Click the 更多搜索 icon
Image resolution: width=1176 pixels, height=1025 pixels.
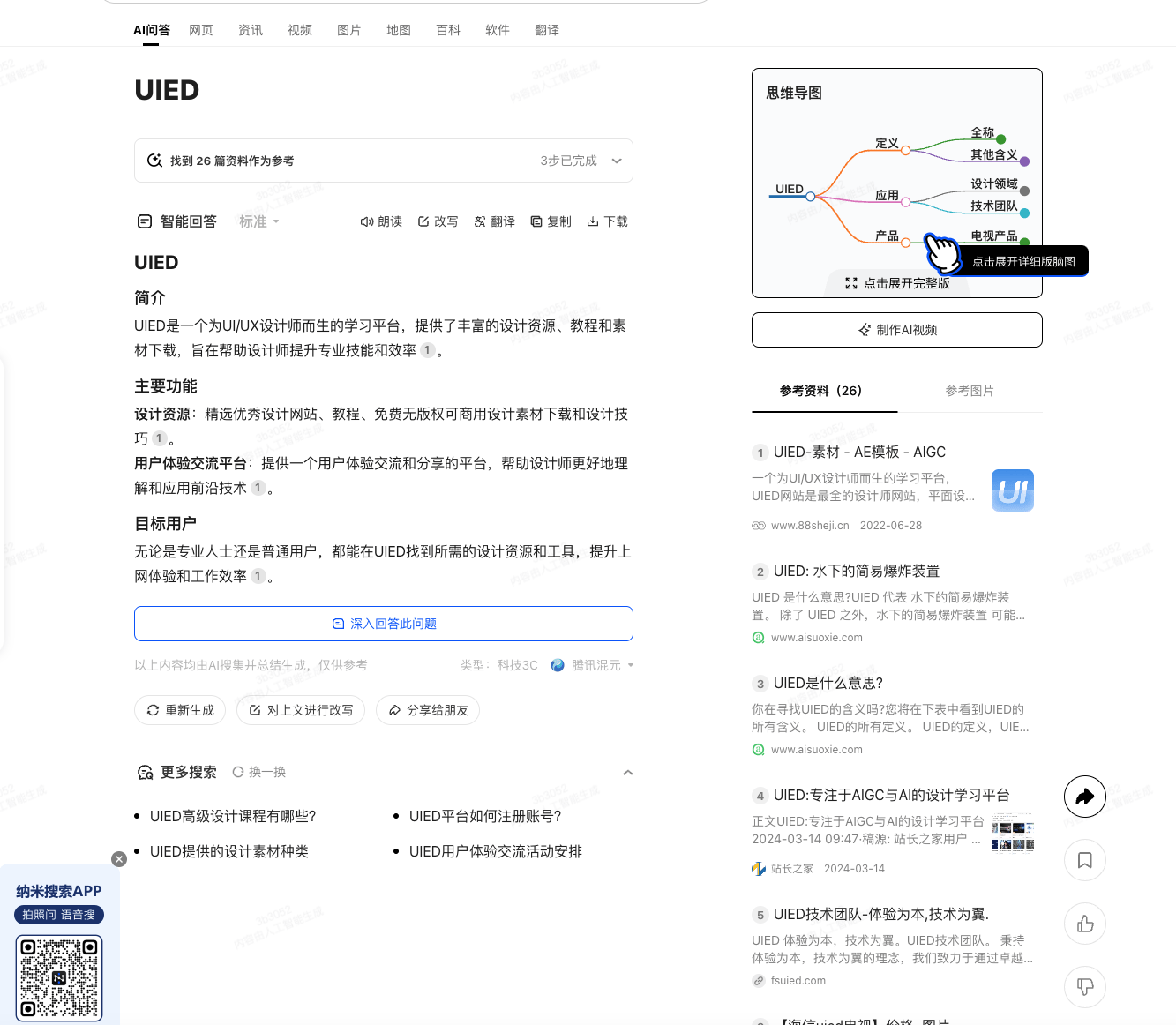click(x=146, y=773)
